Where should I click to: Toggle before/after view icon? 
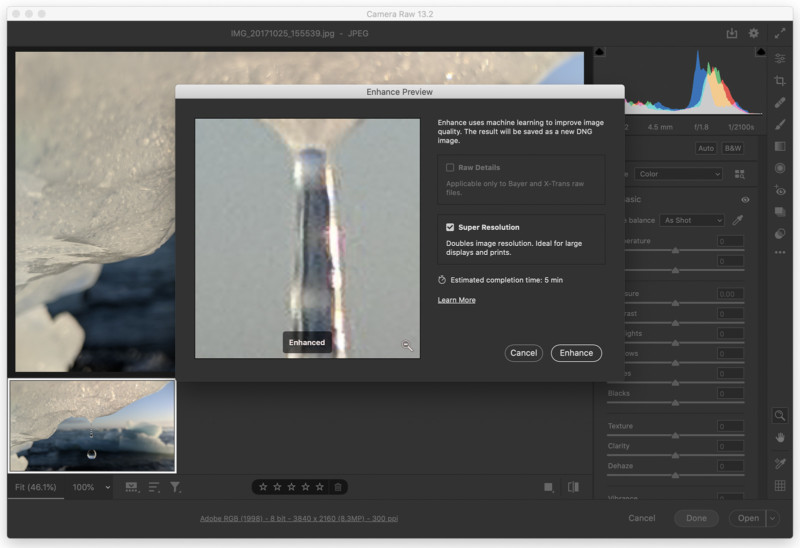click(x=573, y=487)
